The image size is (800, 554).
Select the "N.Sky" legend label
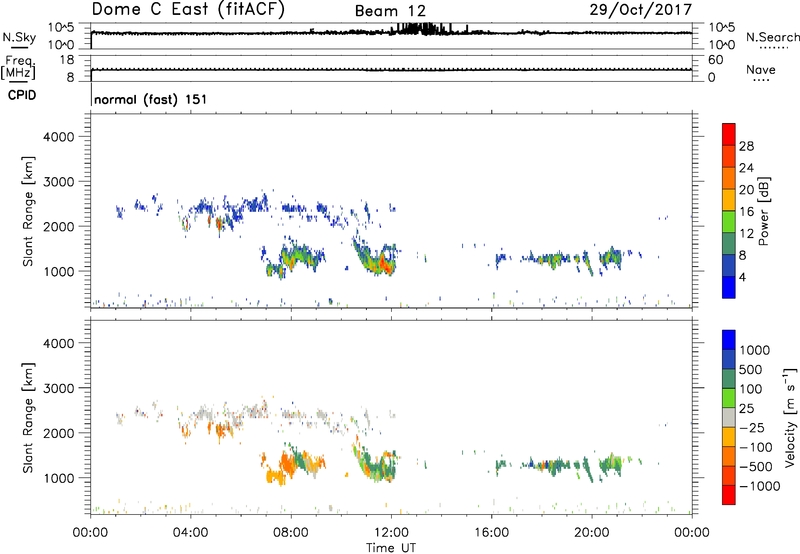19,37
